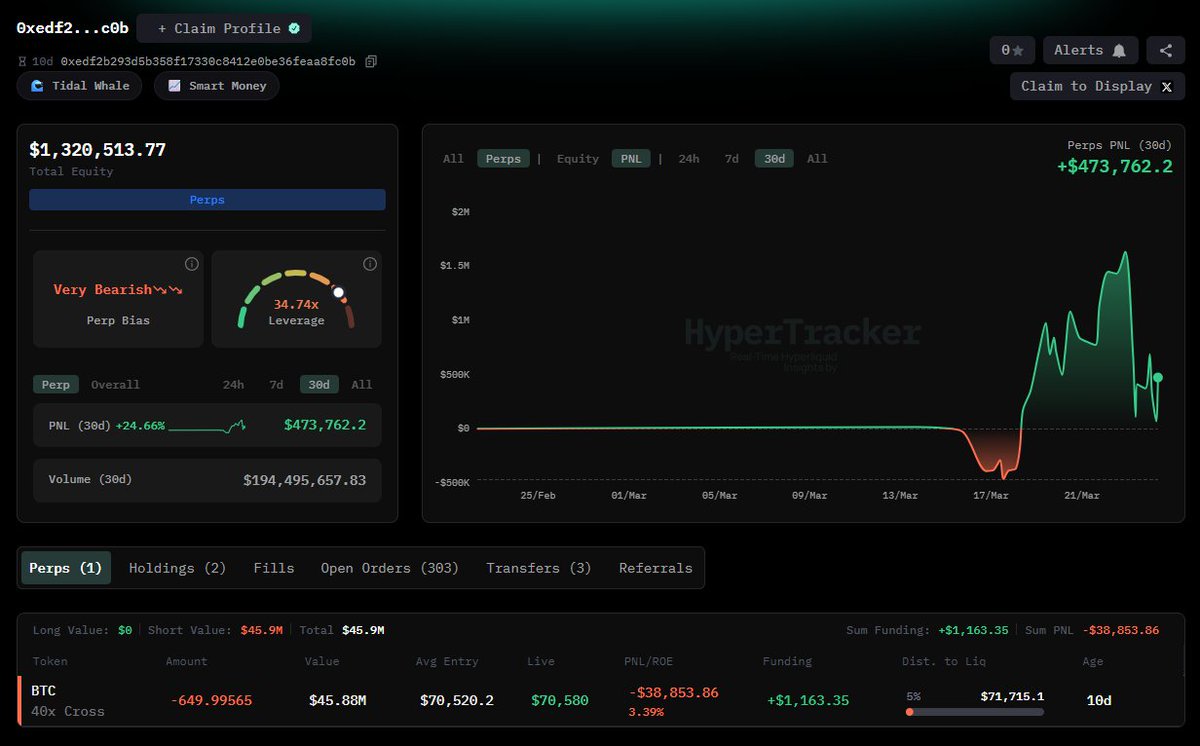Open the Holdings (2) tab
Screen dimensions: 1200x746
[176, 567]
